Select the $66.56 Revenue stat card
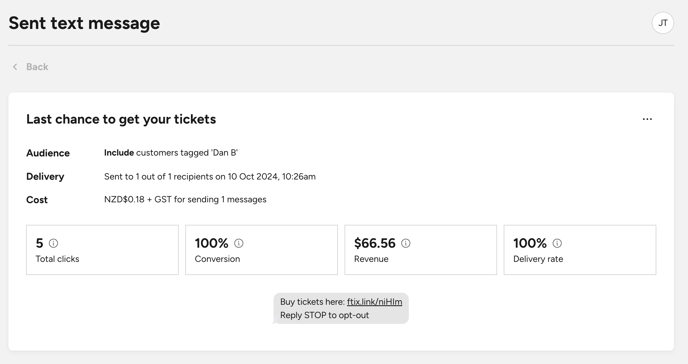 tap(420, 250)
